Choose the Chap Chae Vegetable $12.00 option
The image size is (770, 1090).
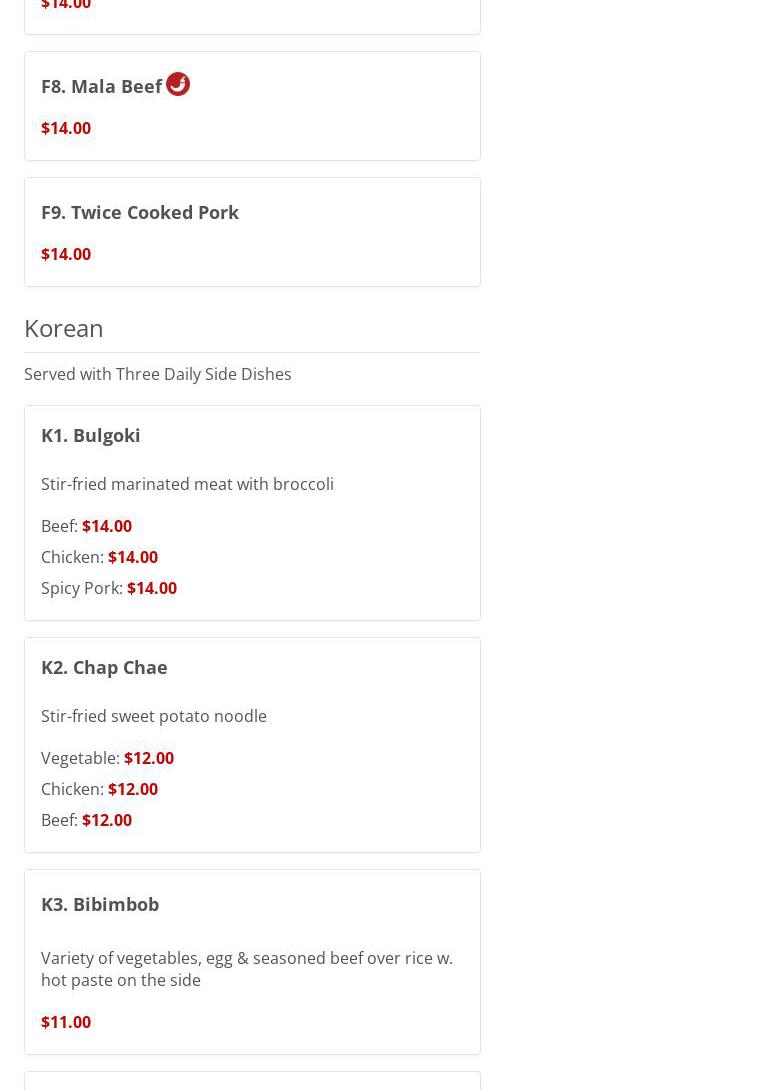tap(108, 758)
